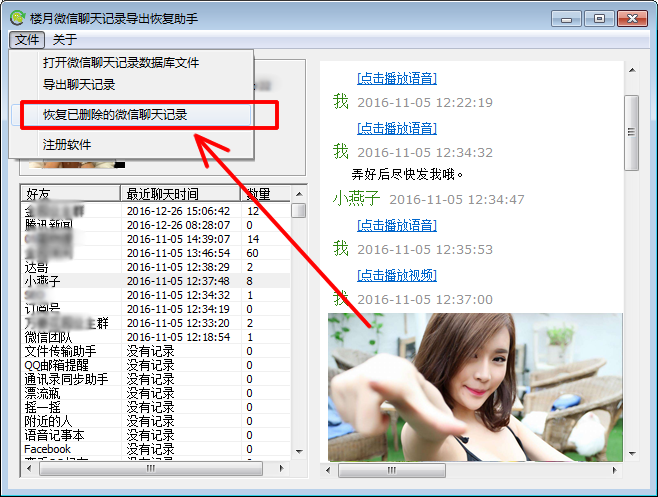The image size is (658, 497).
Task: Select 通讯录同步助手 row
Action: (156, 379)
